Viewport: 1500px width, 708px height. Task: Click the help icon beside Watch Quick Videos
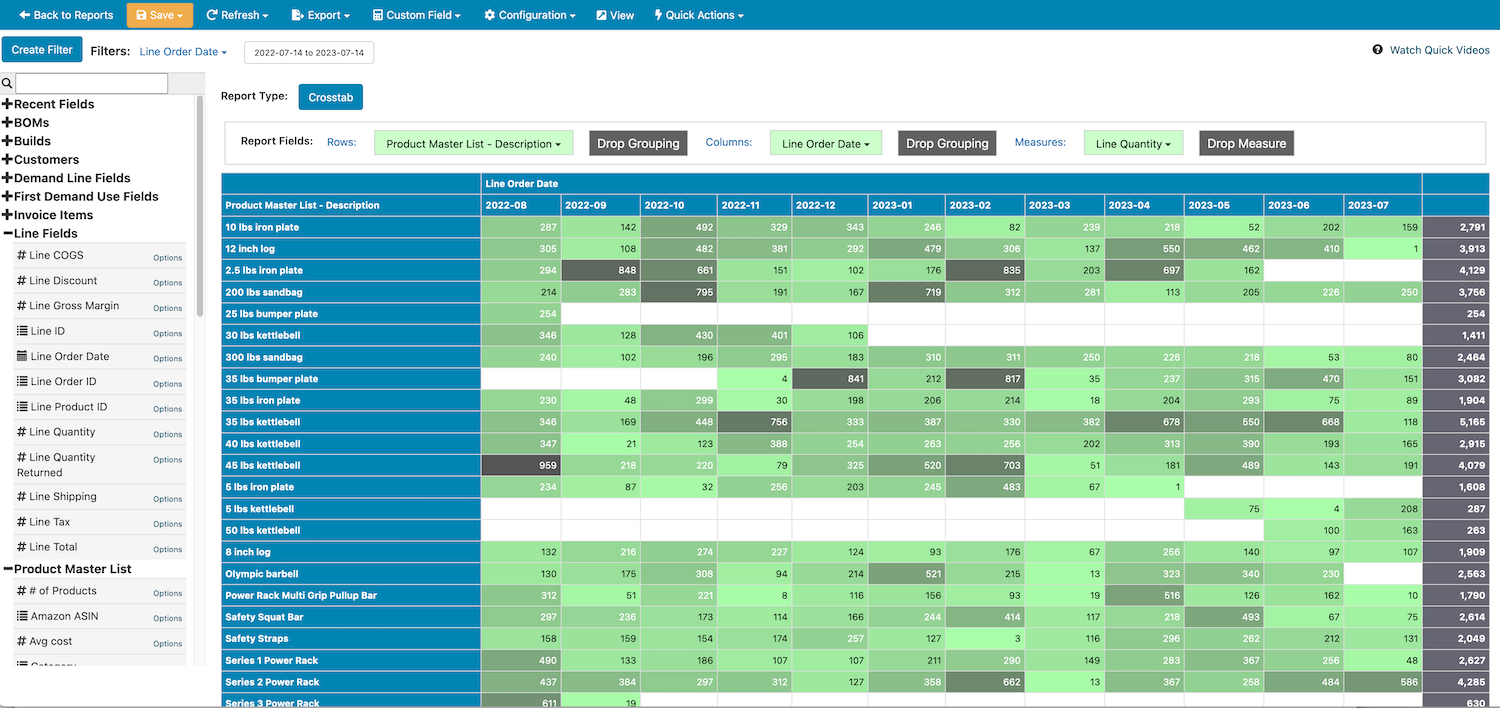1377,50
